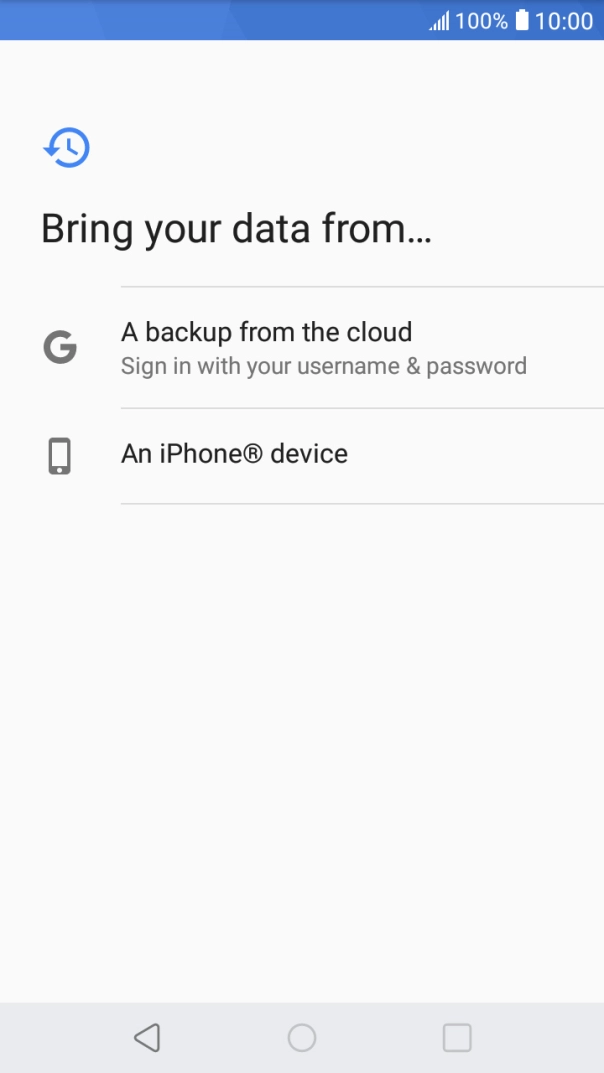Image resolution: width=604 pixels, height=1073 pixels.
Task: Click the blue restore history icon
Action: pos(66,146)
